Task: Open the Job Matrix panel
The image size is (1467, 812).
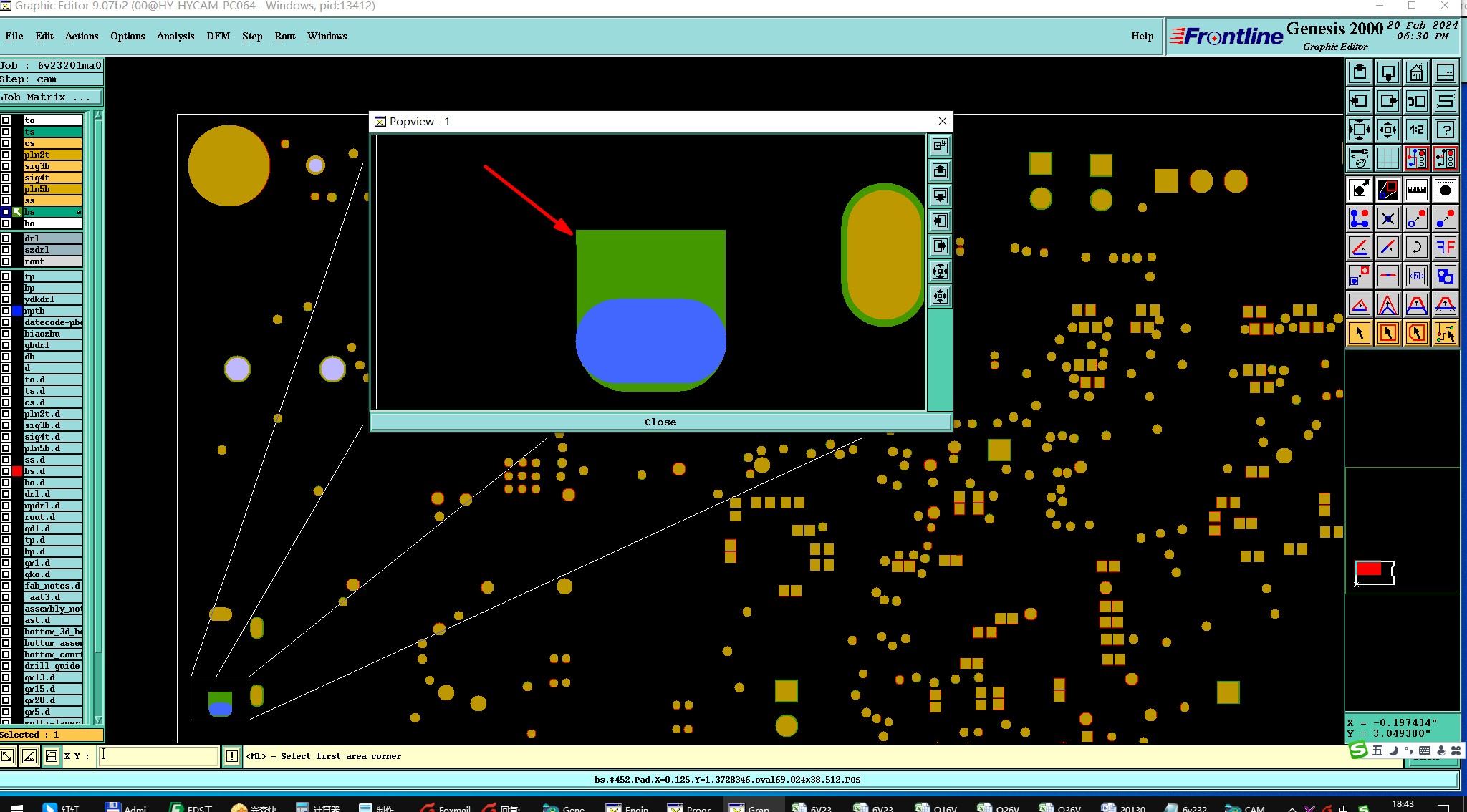Action: 50,97
